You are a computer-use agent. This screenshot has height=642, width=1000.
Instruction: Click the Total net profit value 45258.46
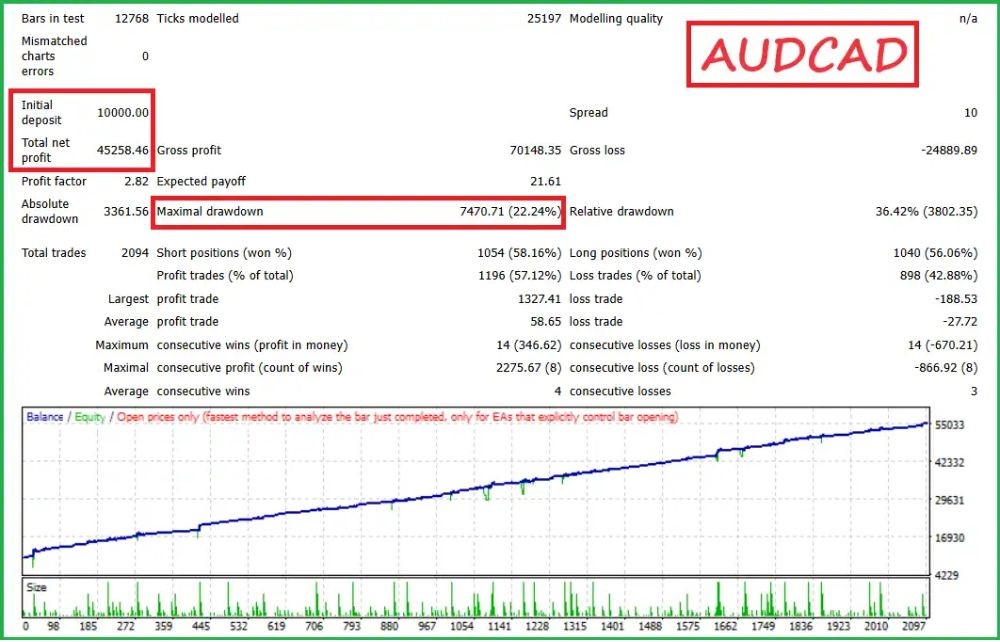[x=123, y=151]
